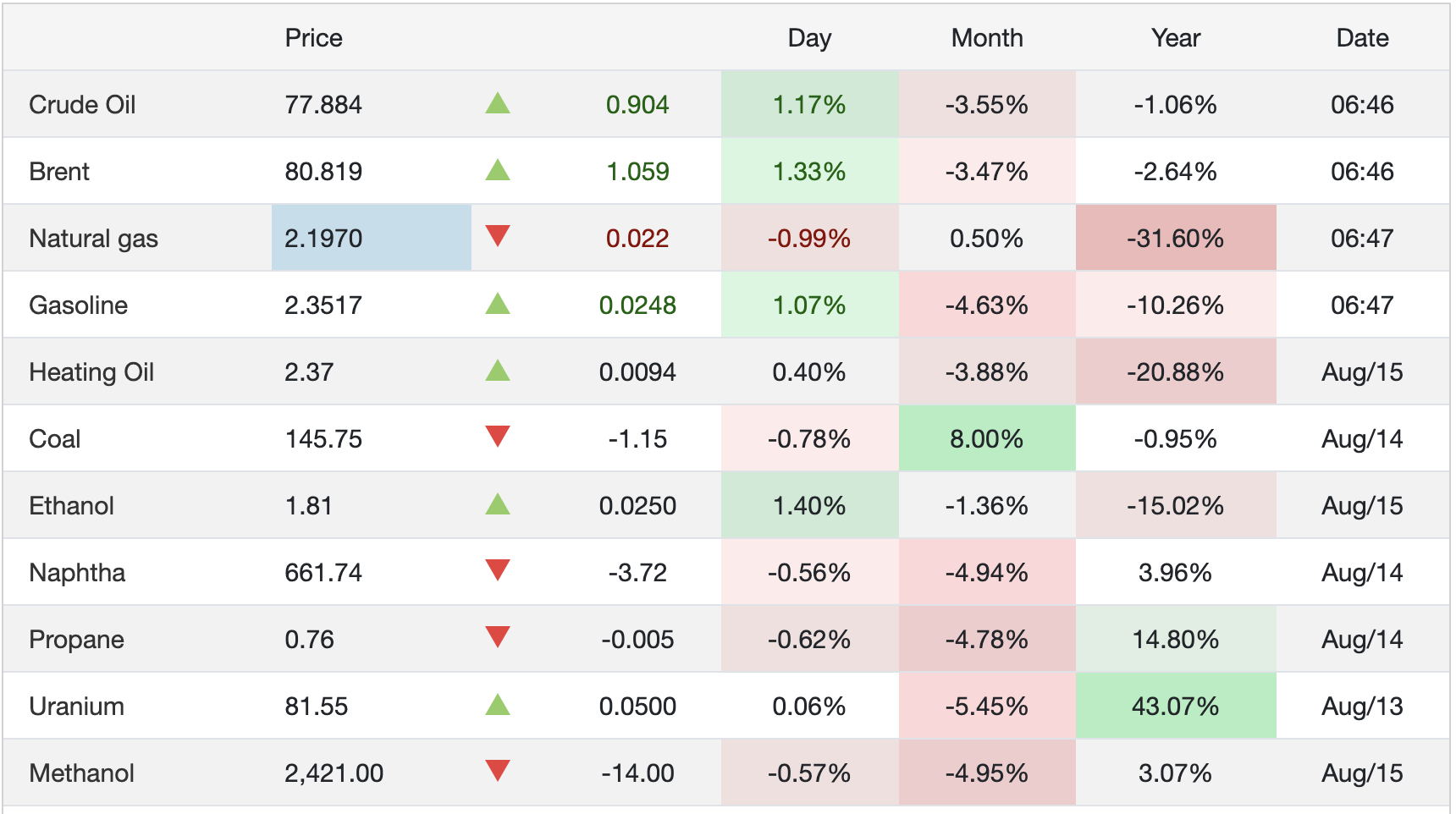
Task: Open the Heating Oil commodity link
Action: [91, 372]
